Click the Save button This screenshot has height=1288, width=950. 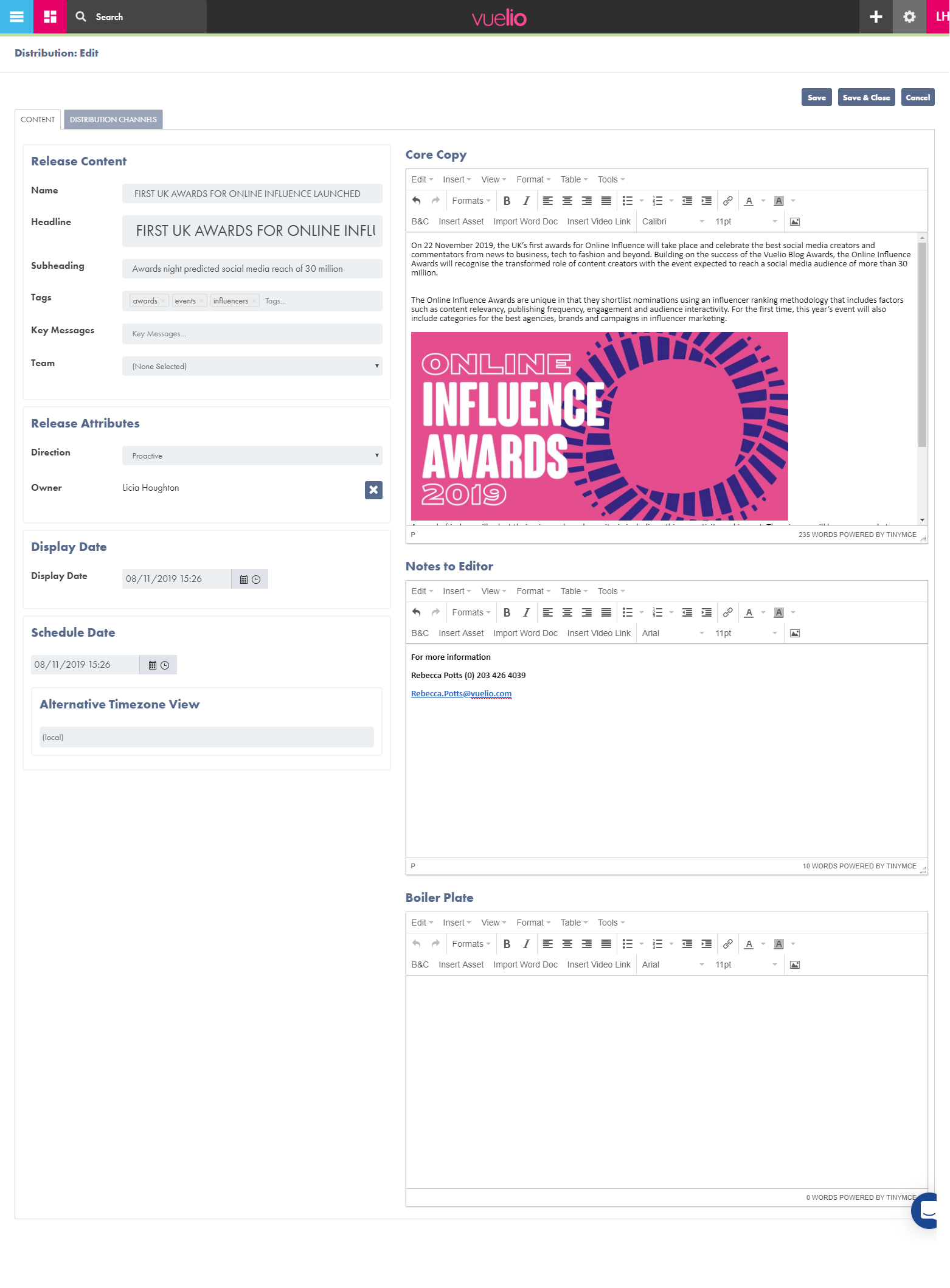pyautogui.click(x=816, y=97)
